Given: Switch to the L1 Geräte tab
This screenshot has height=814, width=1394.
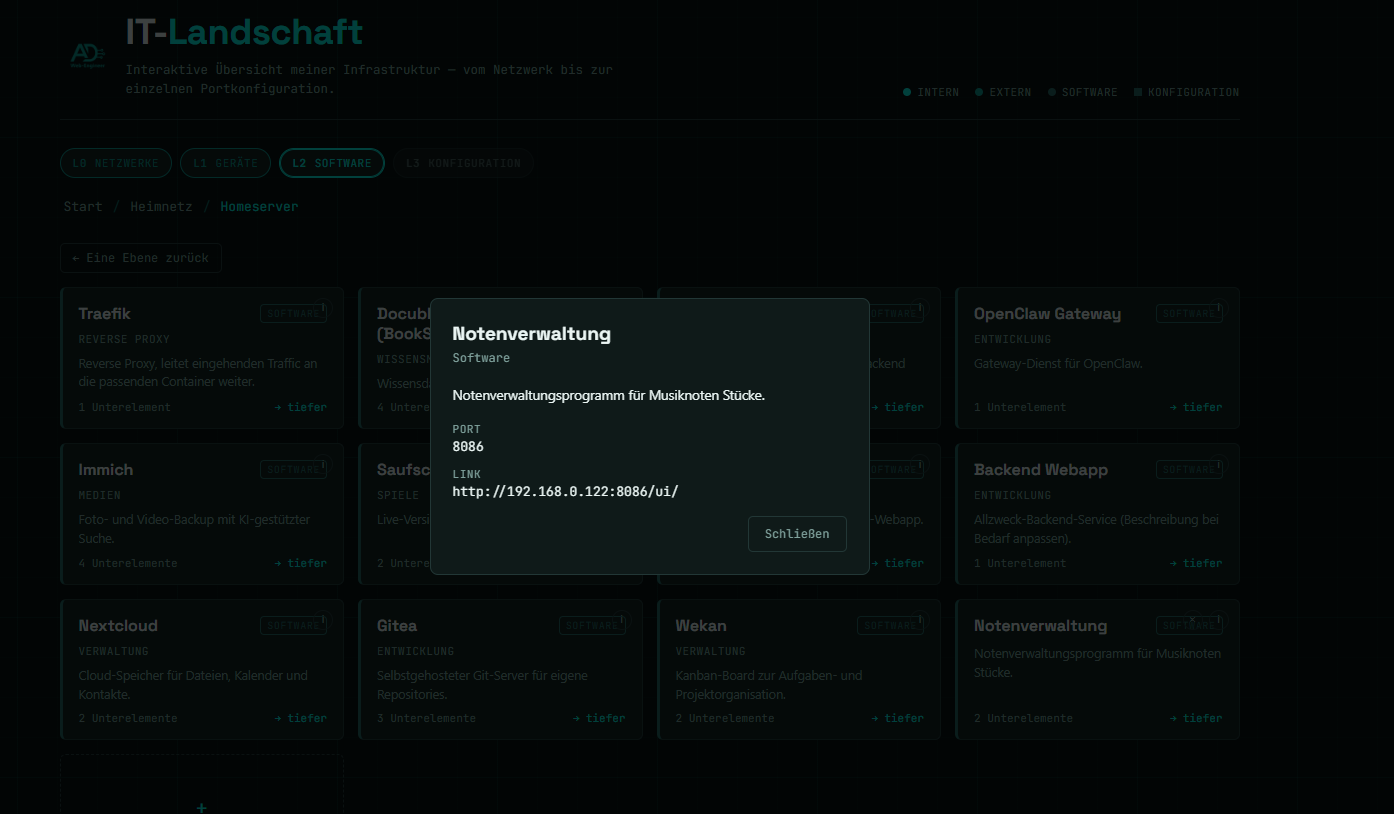Looking at the screenshot, I should coord(226,163).
